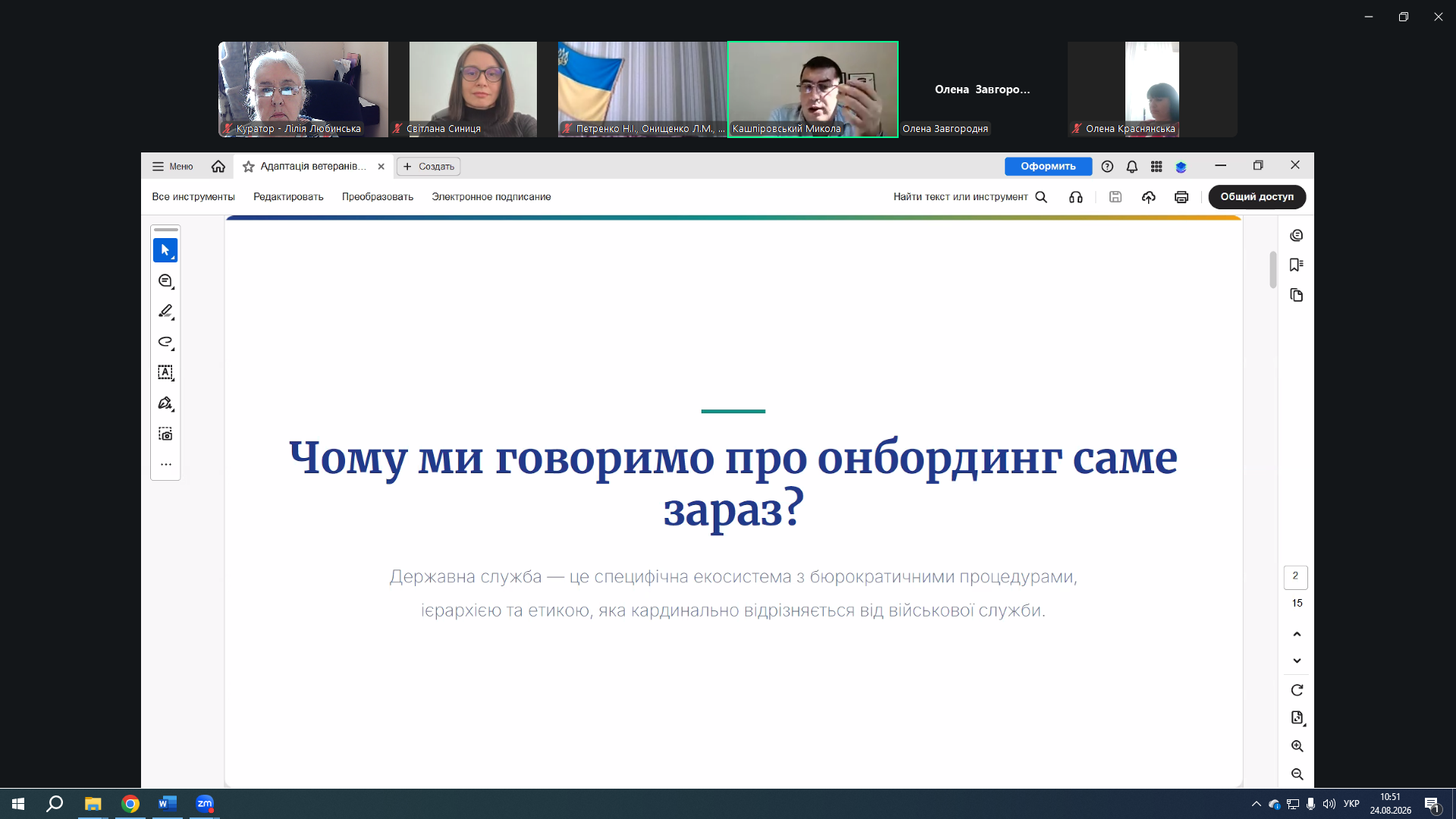Close the Адаптація ветеранів tab

pos(381,167)
